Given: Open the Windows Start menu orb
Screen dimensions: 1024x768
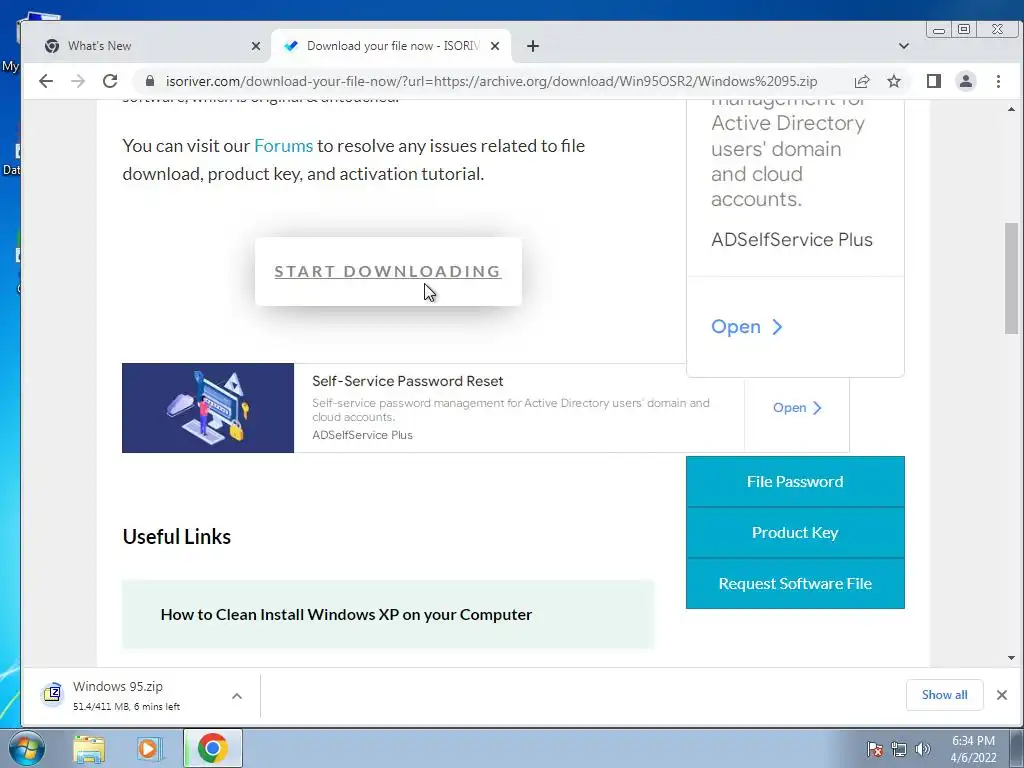Looking at the screenshot, I should click(25, 748).
